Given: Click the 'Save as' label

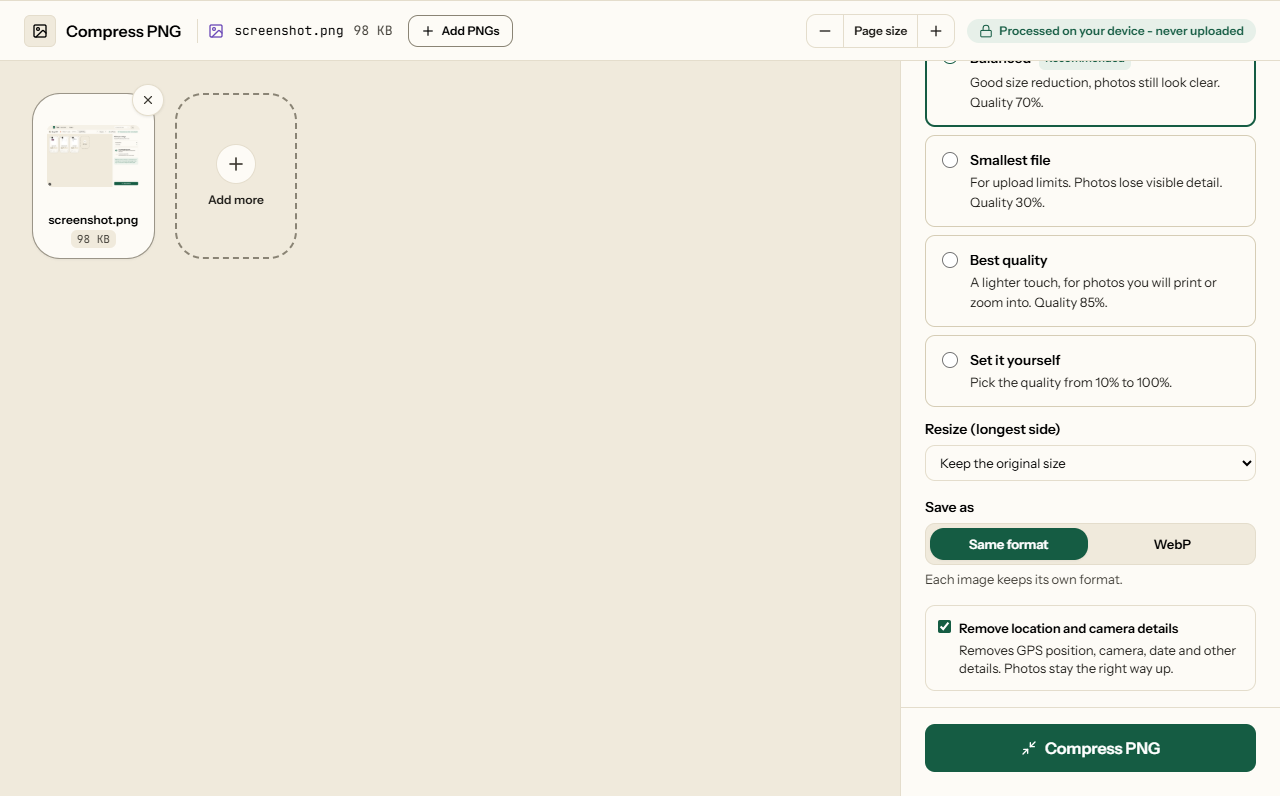Looking at the screenshot, I should pyautogui.click(x=949, y=507).
